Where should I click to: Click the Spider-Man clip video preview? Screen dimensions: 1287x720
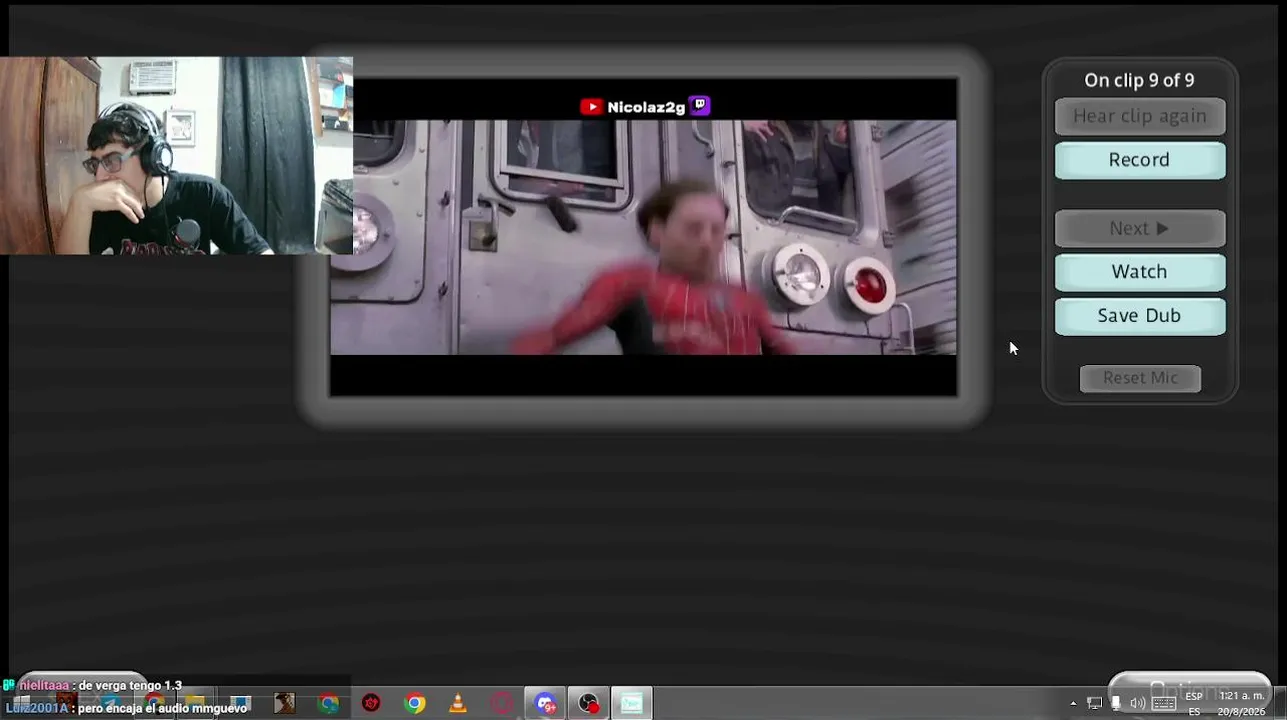point(643,237)
